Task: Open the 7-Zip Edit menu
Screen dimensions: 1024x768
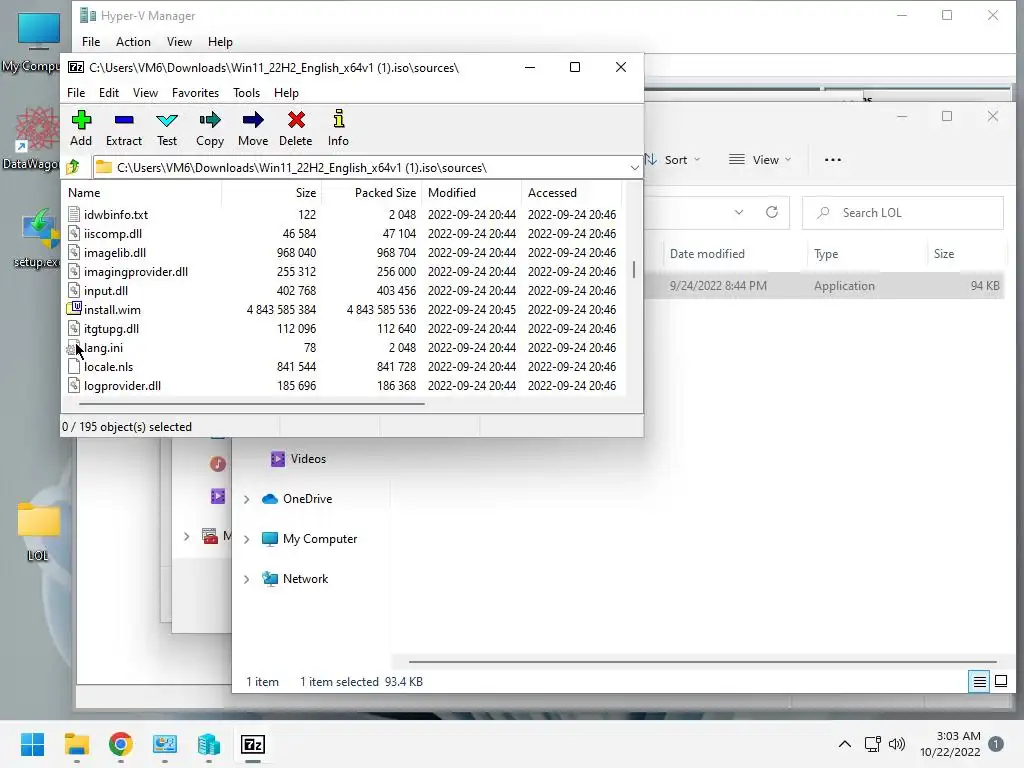Action: click(108, 93)
